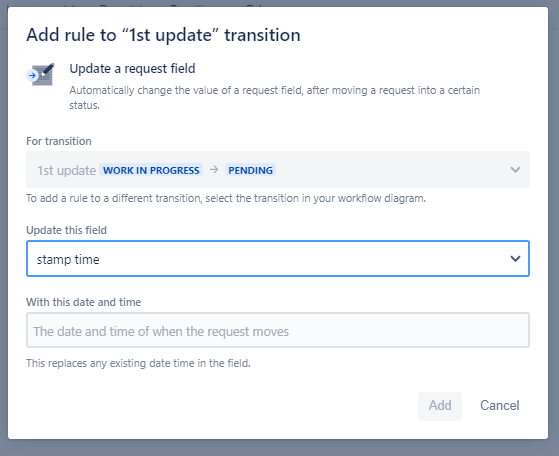
Task: Focus the date and time of request moves field
Action: tap(278, 330)
